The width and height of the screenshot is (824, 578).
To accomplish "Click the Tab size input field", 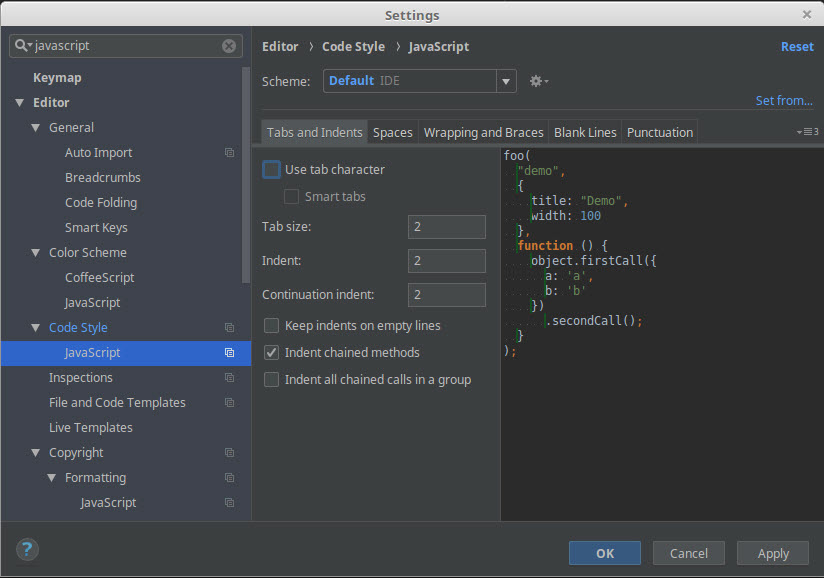I will coord(446,227).
